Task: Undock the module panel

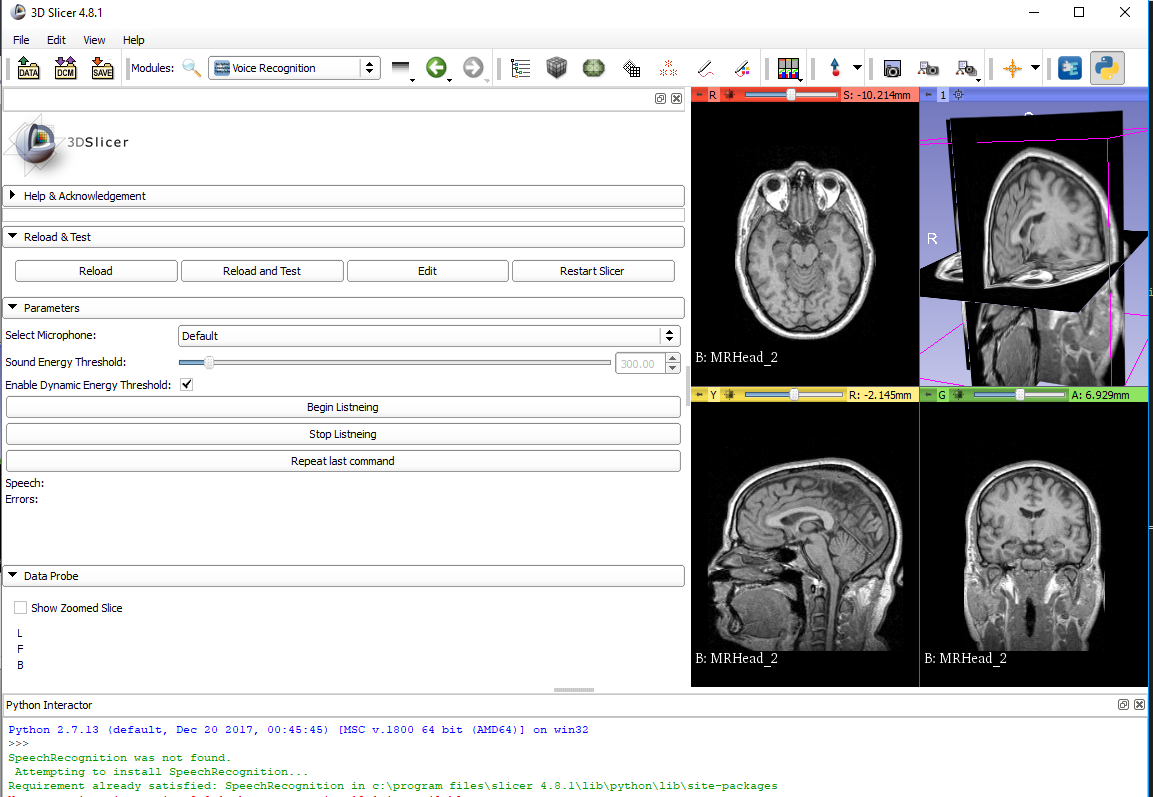Action: 660,99
